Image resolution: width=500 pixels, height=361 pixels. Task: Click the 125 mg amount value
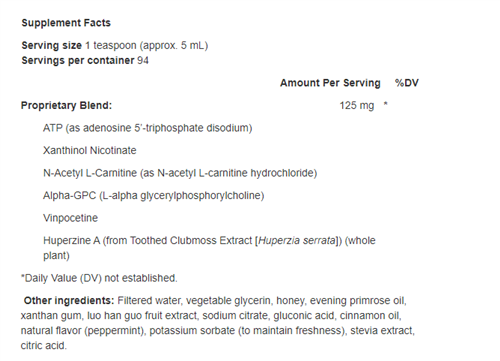point(357,105)
